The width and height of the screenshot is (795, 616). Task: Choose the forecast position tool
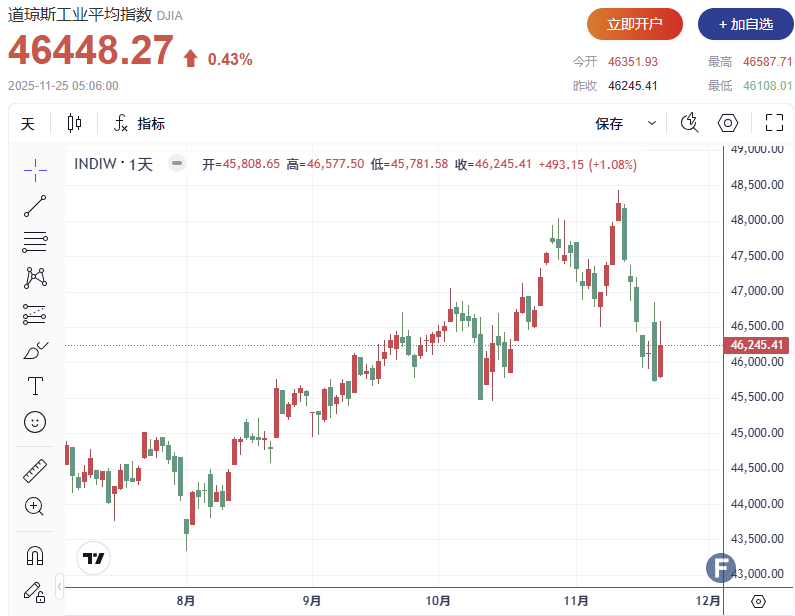click(x=35, y=314)
